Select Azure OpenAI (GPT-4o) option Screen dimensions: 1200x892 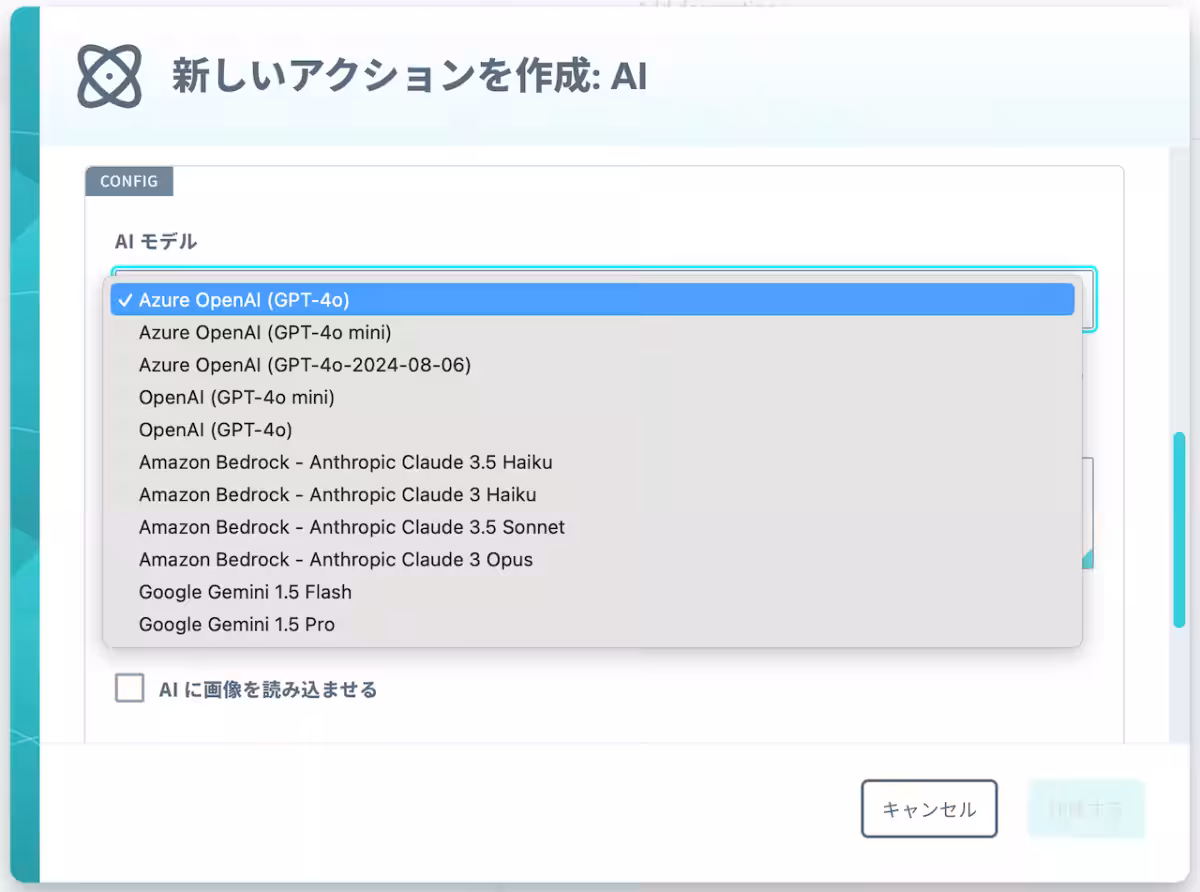pos(244,299)
